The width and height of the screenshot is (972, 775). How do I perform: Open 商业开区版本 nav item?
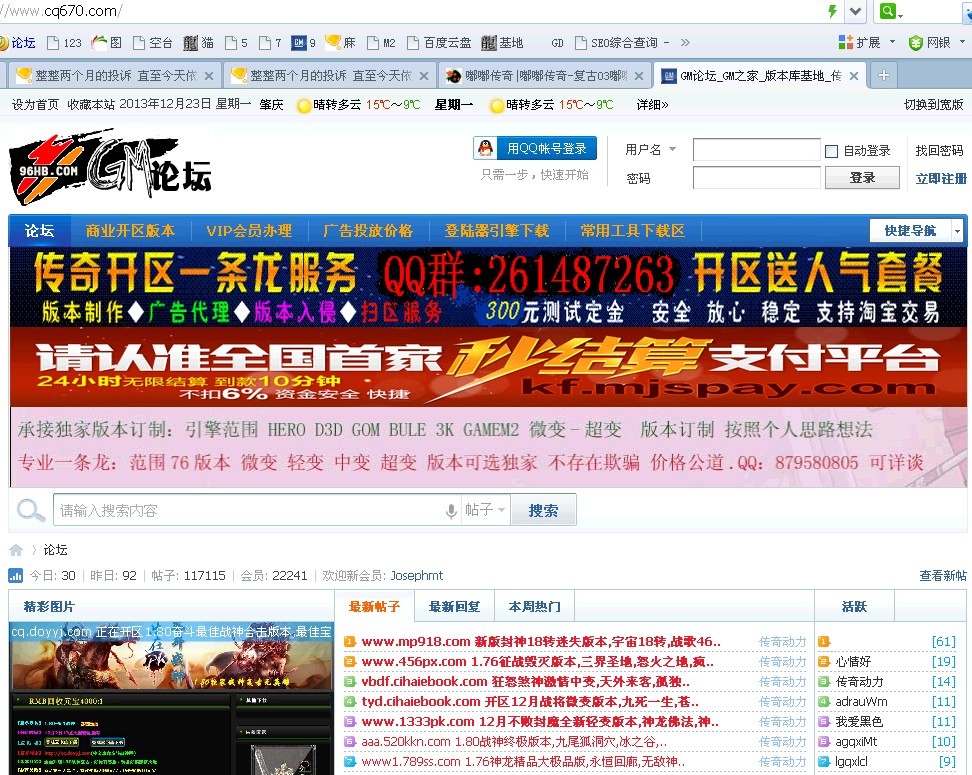point(130,231)
